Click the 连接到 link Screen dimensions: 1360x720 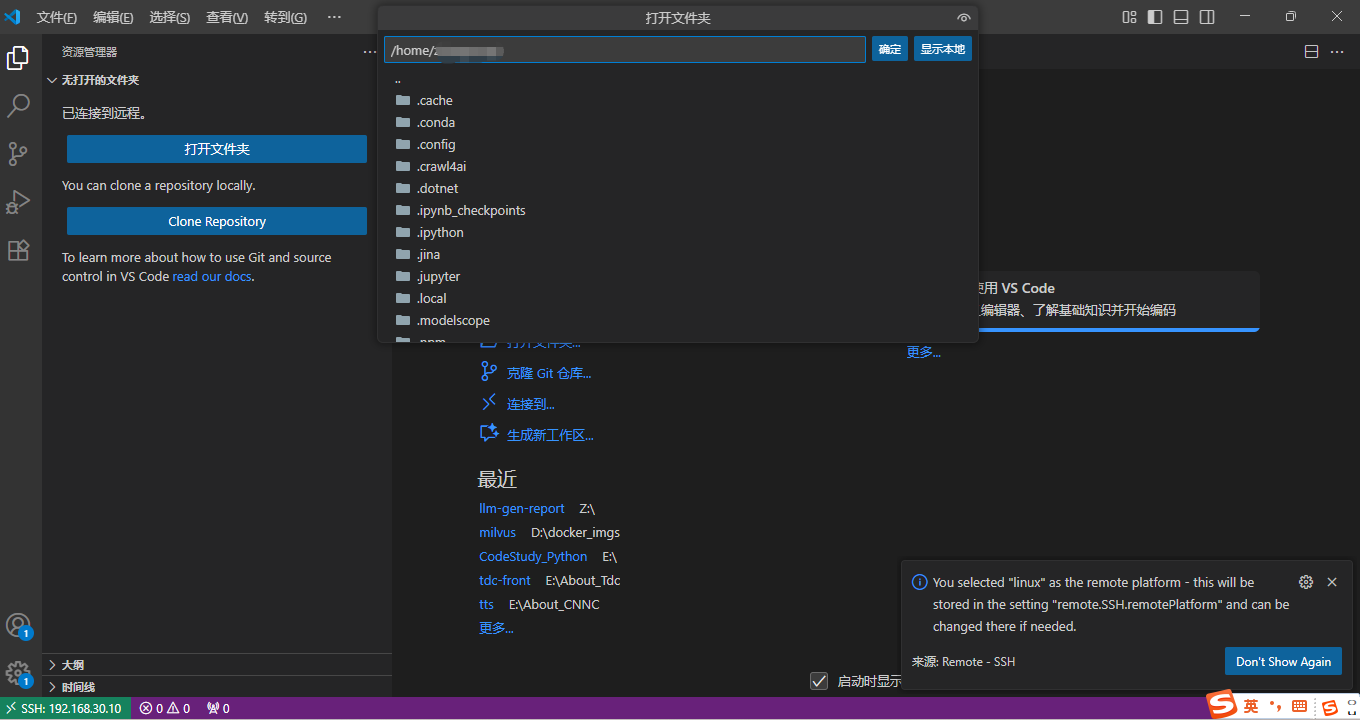(531, 404)
